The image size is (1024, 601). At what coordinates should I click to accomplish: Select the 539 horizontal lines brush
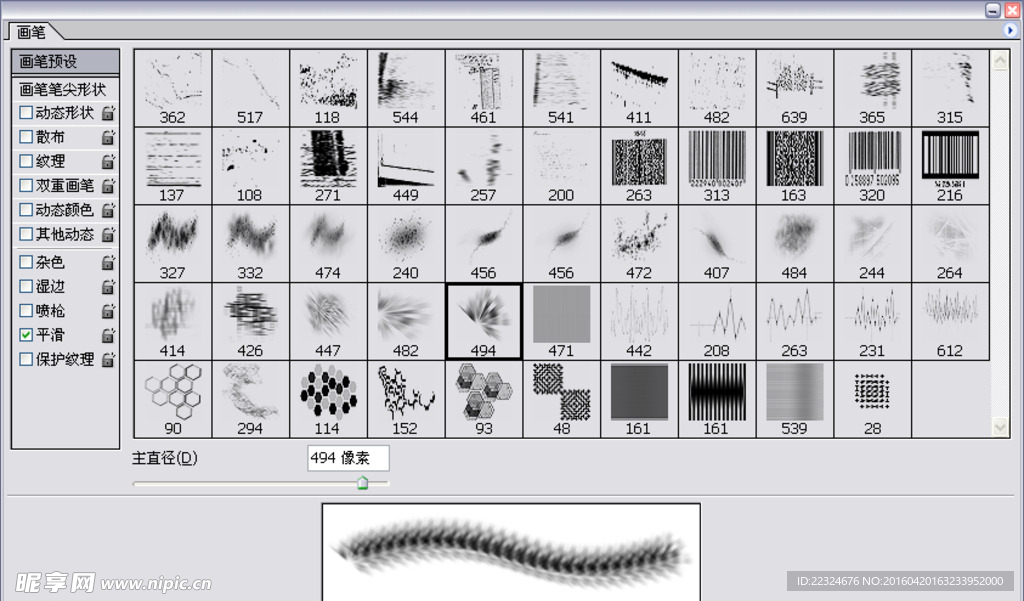(794, 399)
